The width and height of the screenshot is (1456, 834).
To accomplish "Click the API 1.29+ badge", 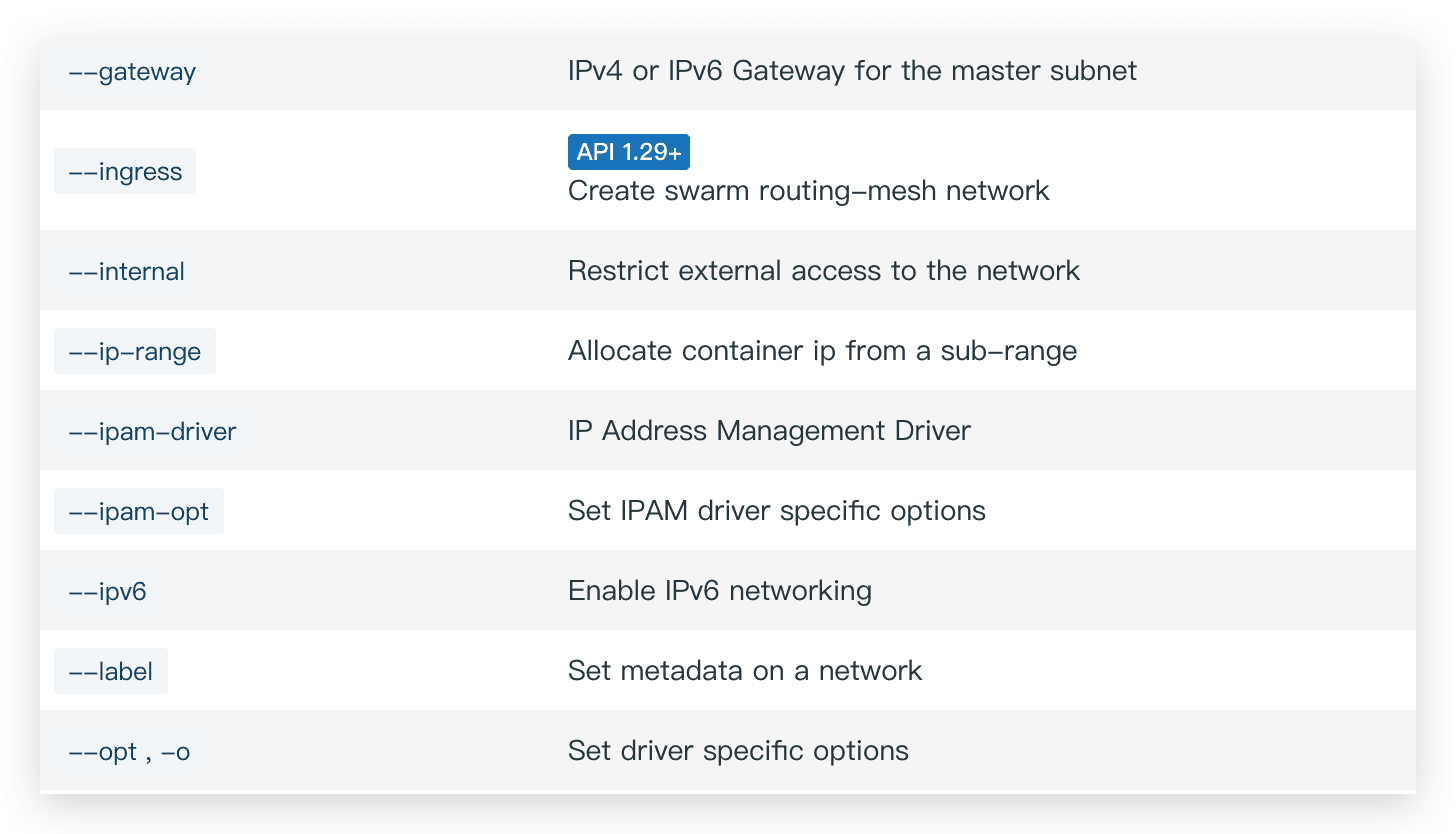I will click(x=629, y=152).
